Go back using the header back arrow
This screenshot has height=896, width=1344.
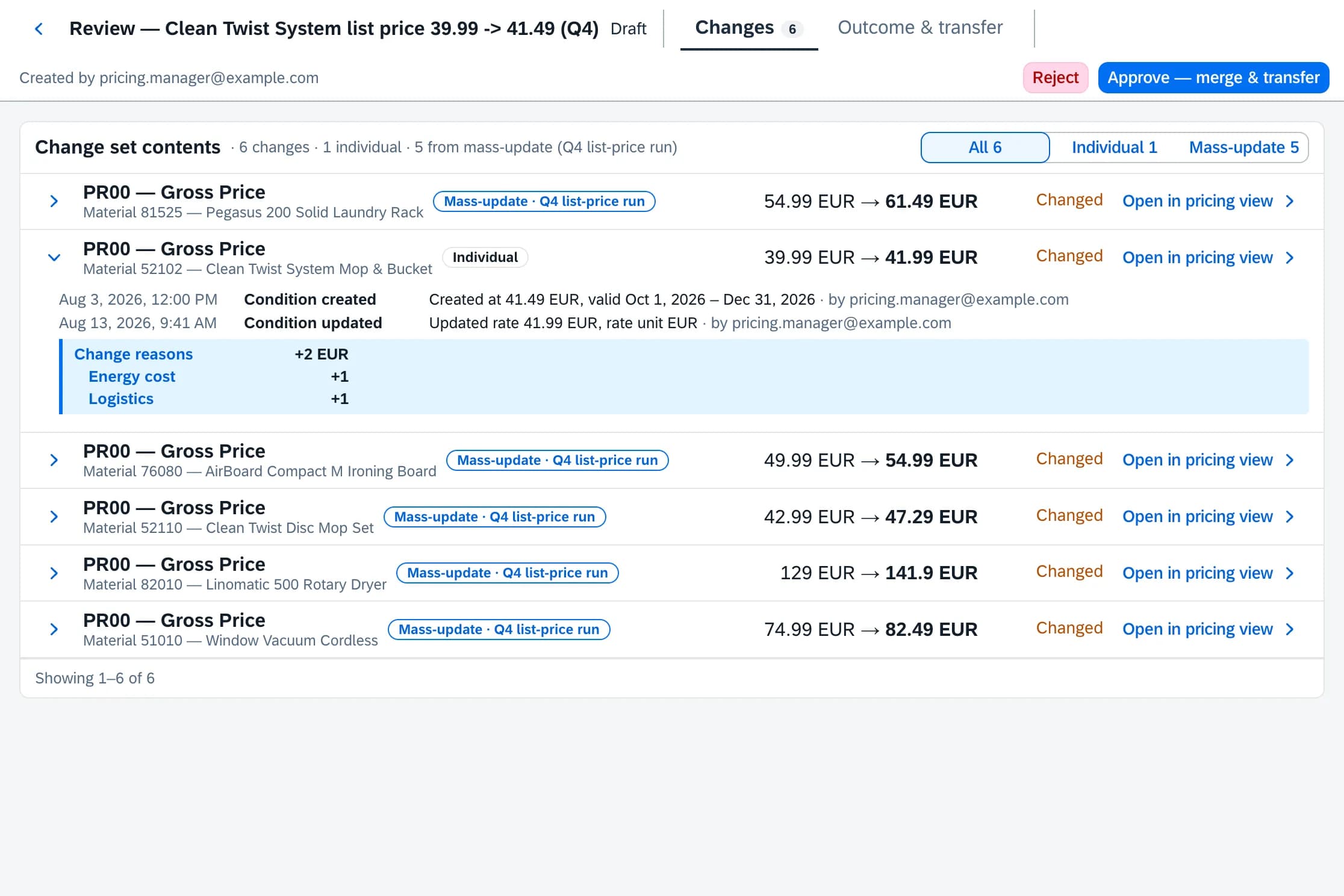pyautogui.click(x=39, y=28)
